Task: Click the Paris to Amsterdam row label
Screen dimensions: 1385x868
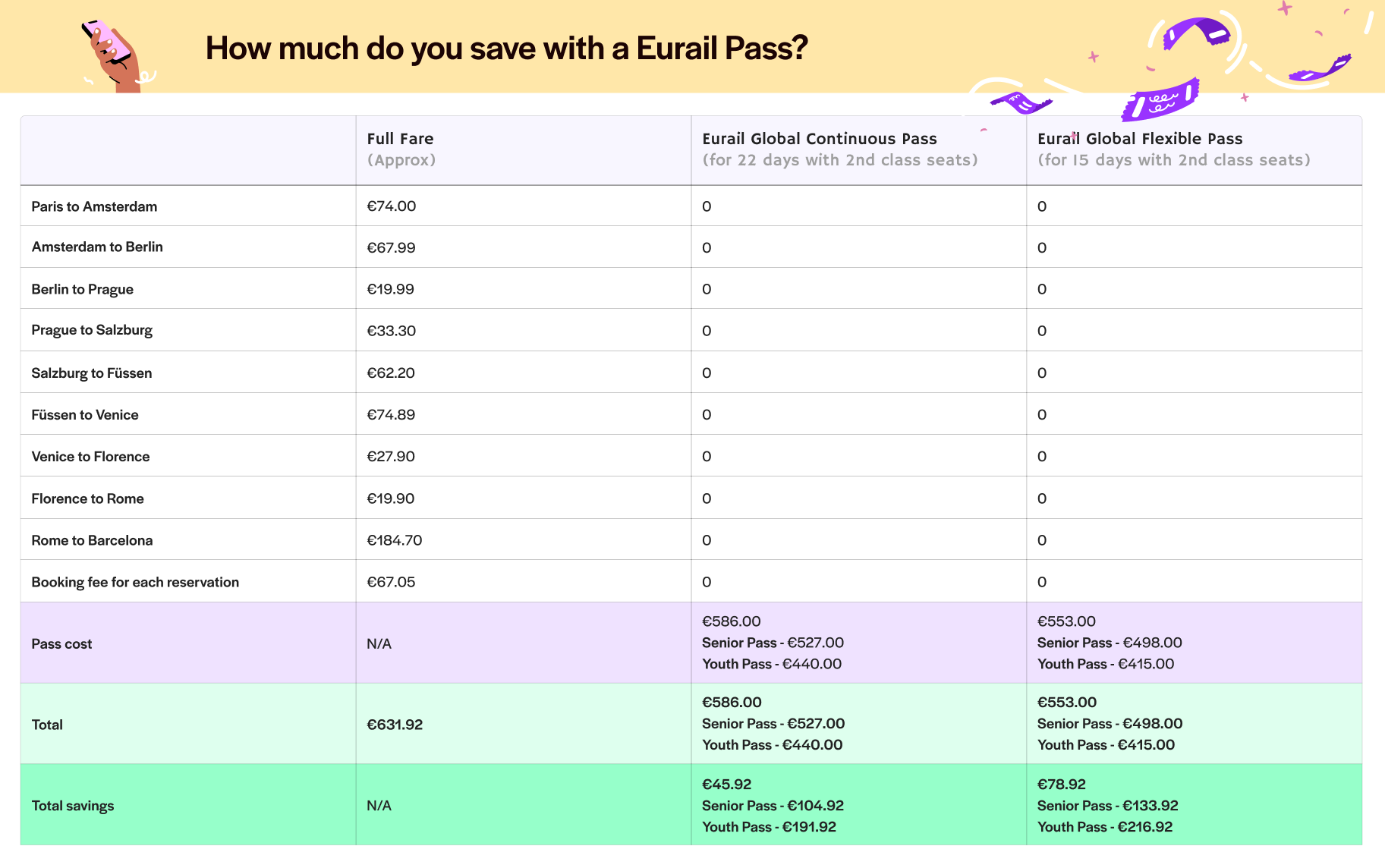Action: click(x=94, y=206)
